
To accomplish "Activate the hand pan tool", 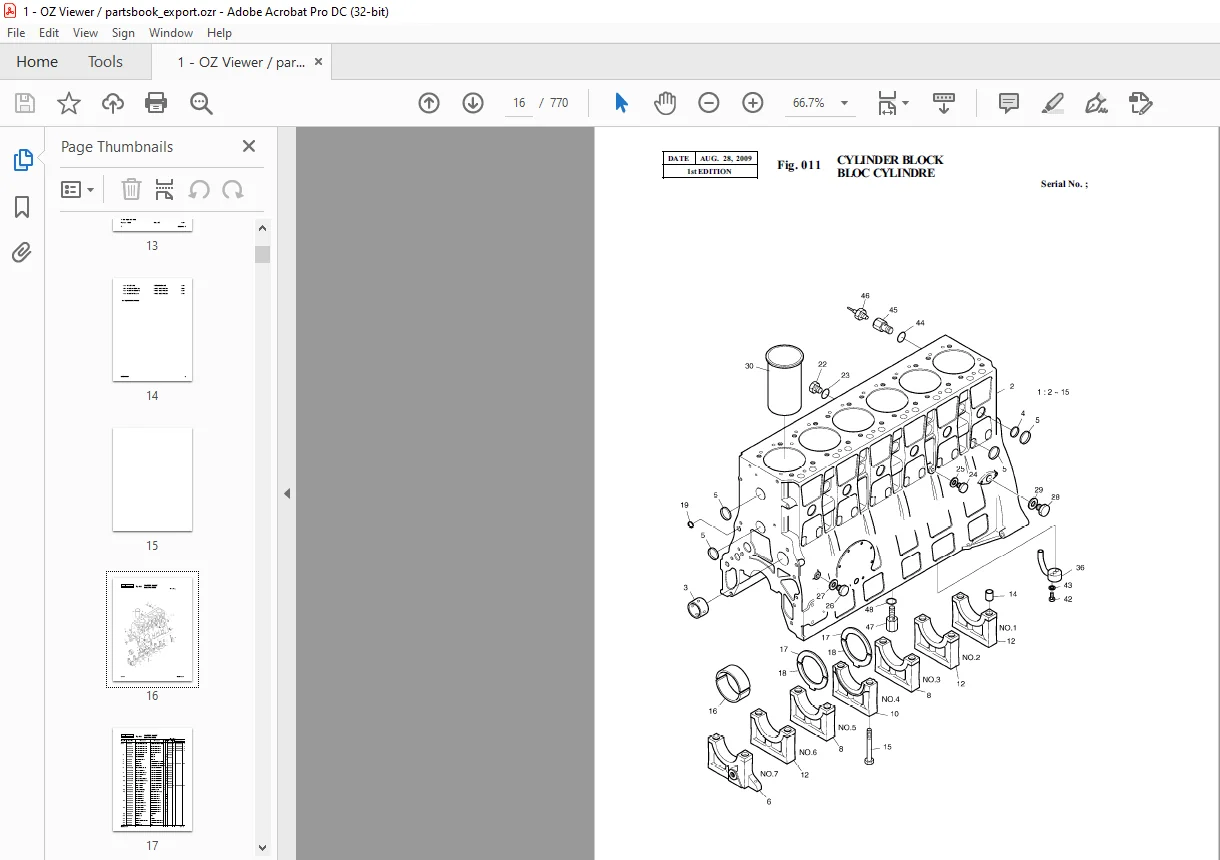I will click(x=665, y=103).
